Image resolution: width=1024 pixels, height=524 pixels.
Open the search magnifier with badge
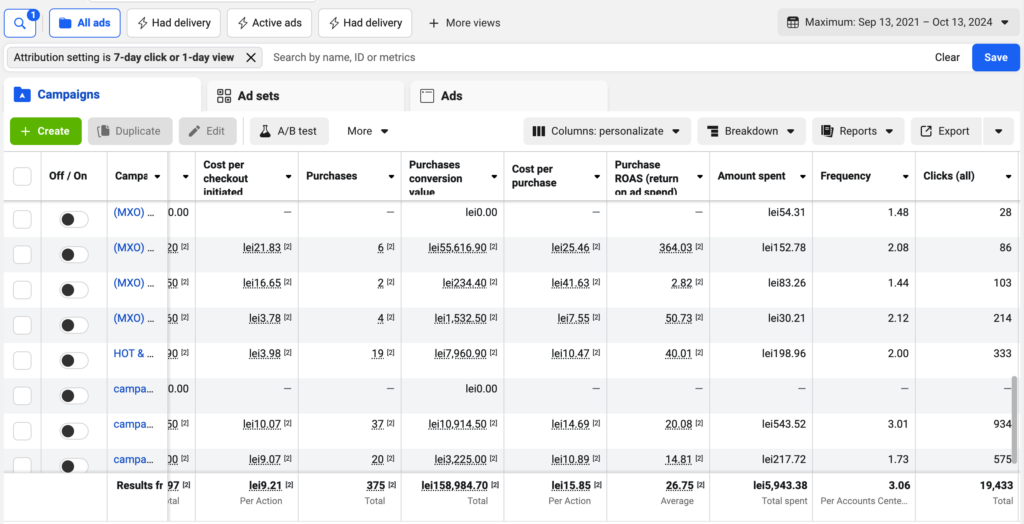click(x=20, y=24)
